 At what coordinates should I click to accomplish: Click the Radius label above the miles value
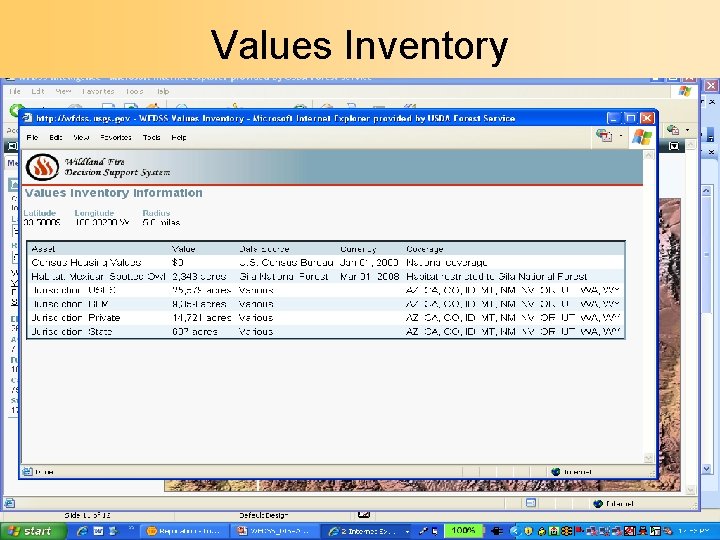156,213
